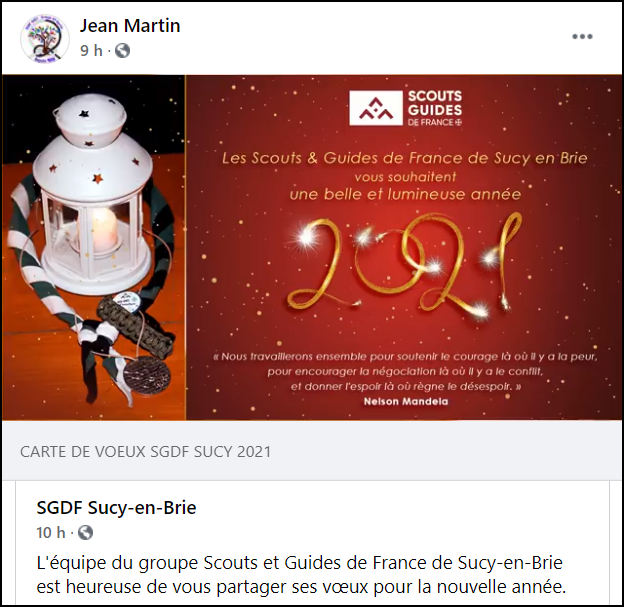Click the 'une belle et lumineuse année' text
The image size is (624, 607).
(x=405, y=194)
